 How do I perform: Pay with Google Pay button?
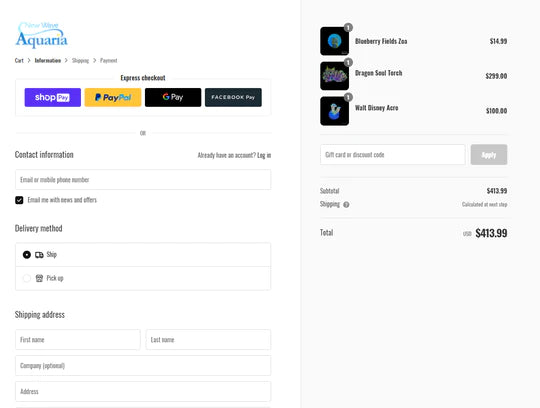(173, 97)
